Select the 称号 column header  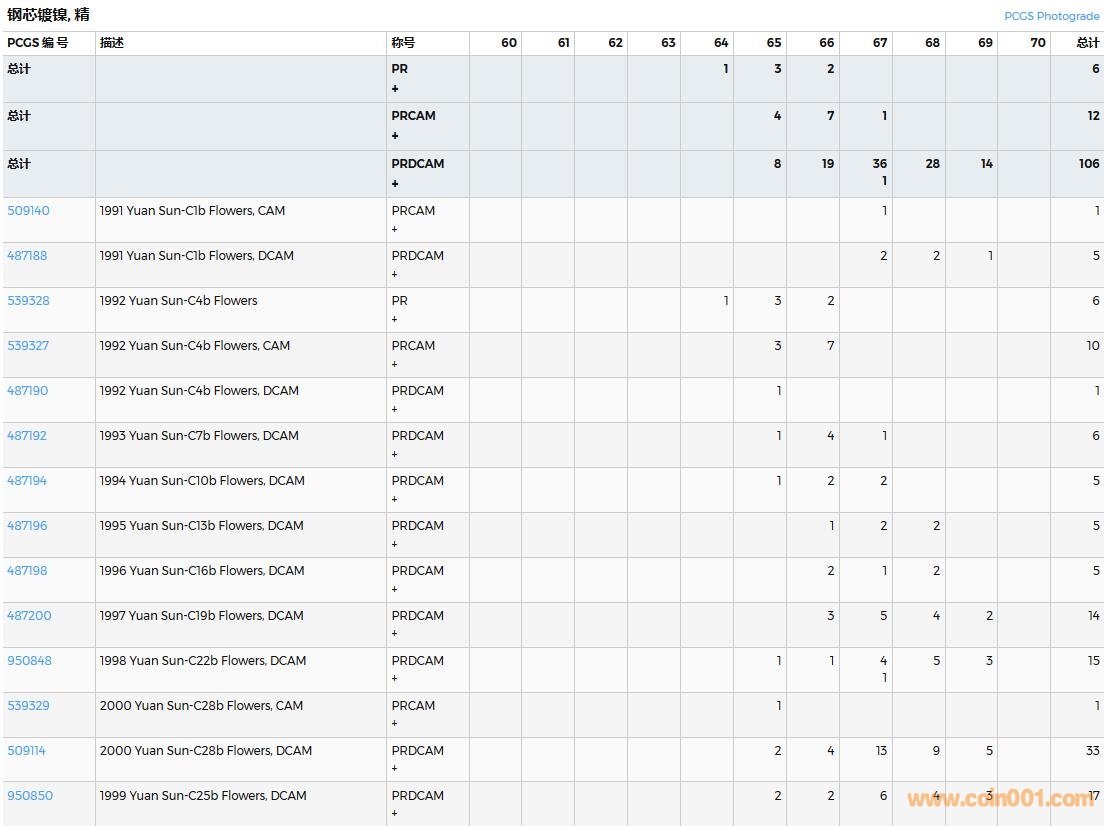[403, 43]
